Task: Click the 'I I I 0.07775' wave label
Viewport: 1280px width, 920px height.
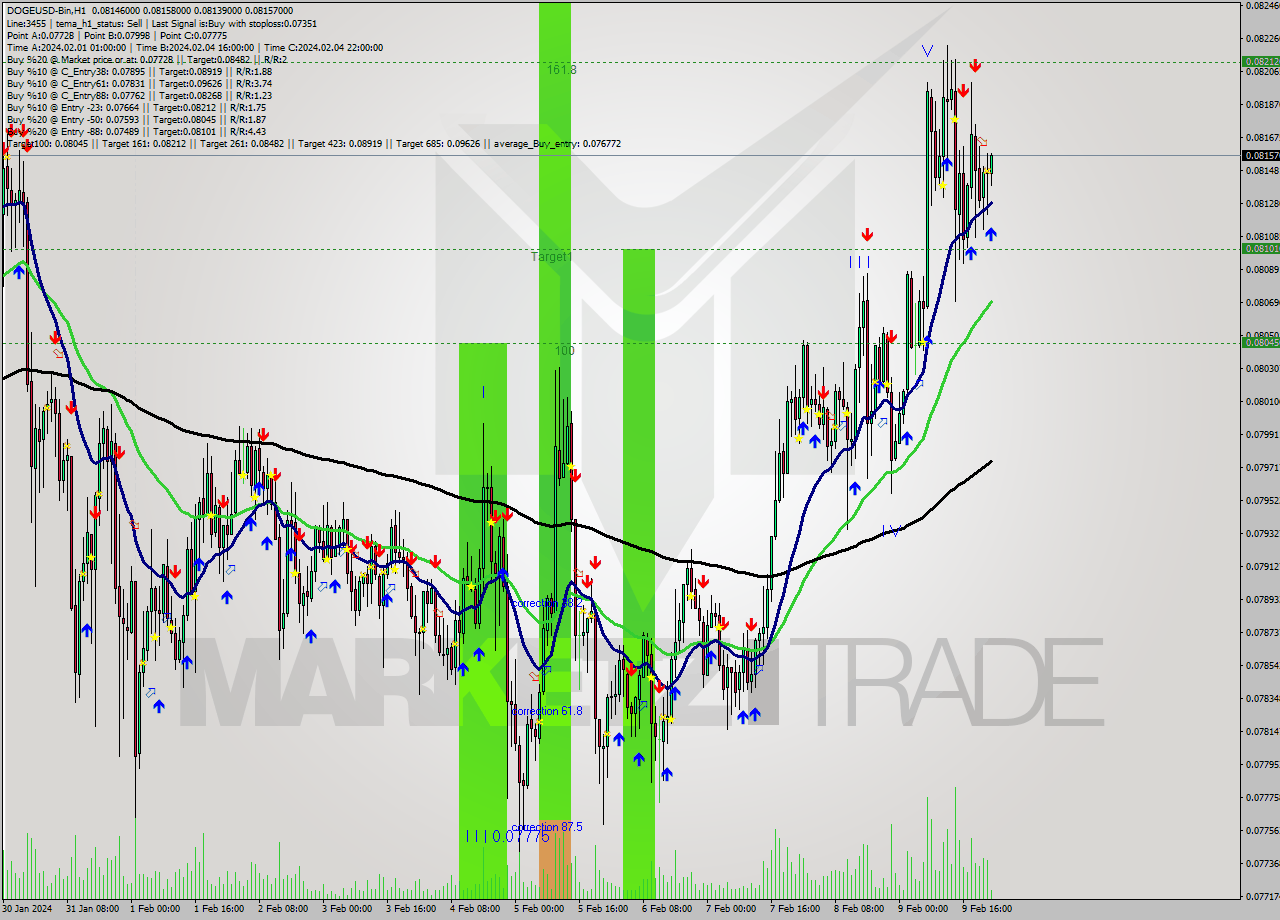Action: tap(508, 837)
